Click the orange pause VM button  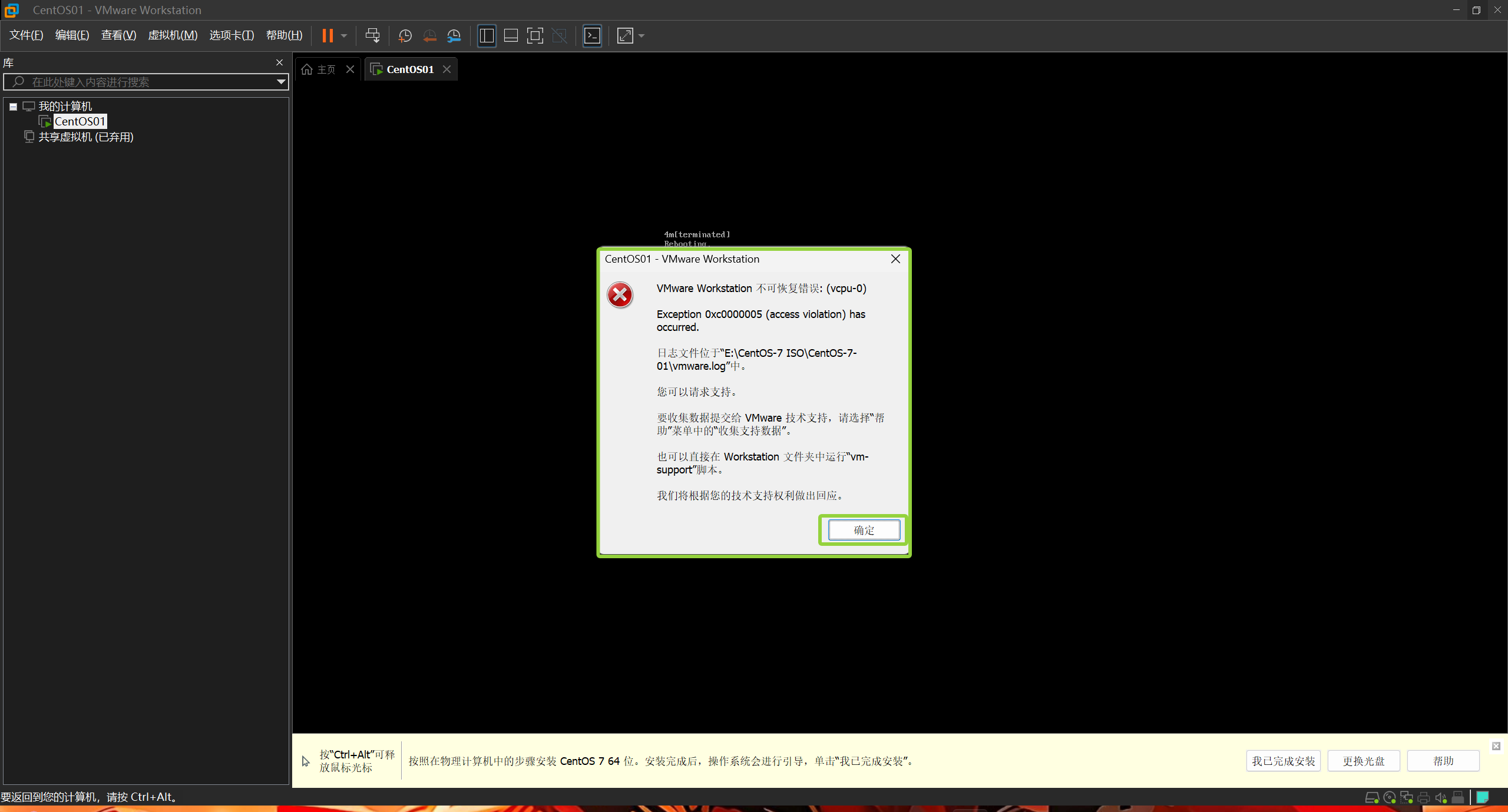[x=328, y=36]
